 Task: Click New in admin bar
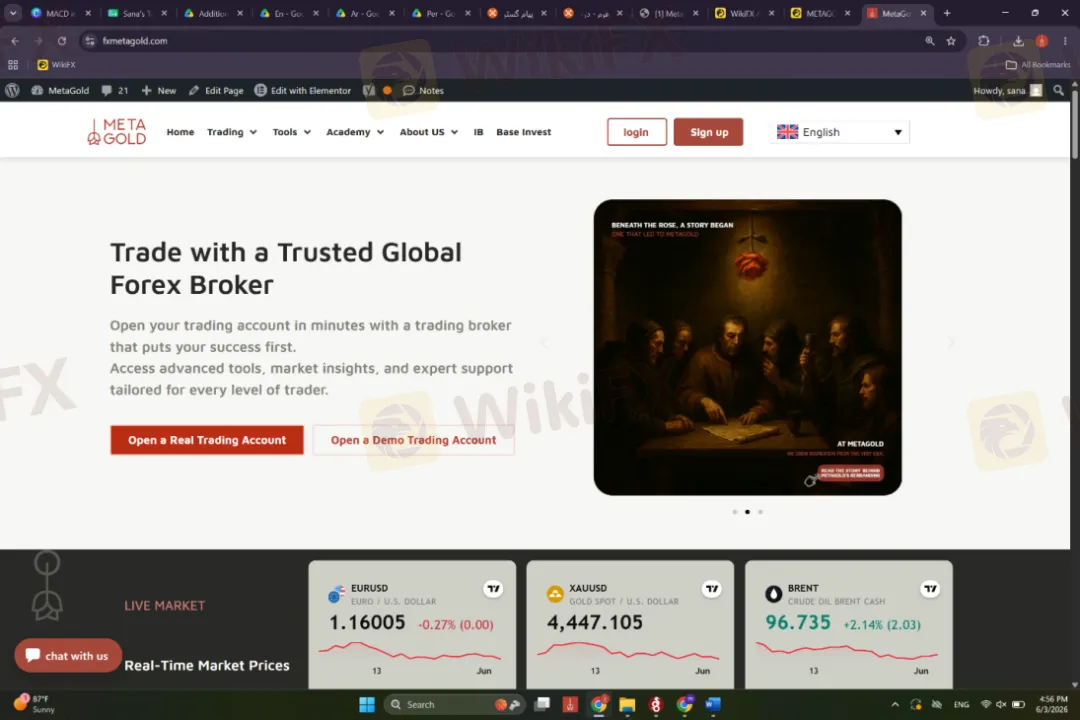[x=159, y=90]
